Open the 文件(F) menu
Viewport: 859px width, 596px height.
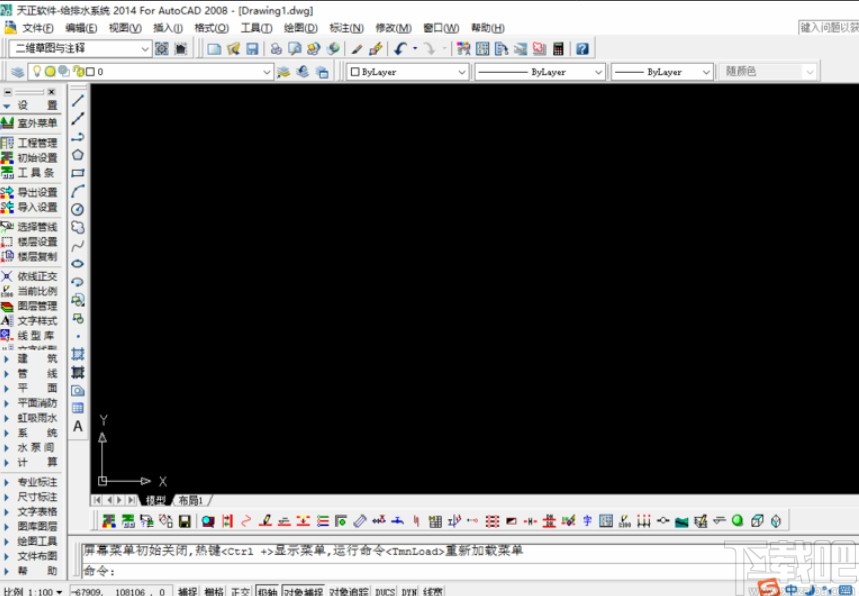coord(37,28)
